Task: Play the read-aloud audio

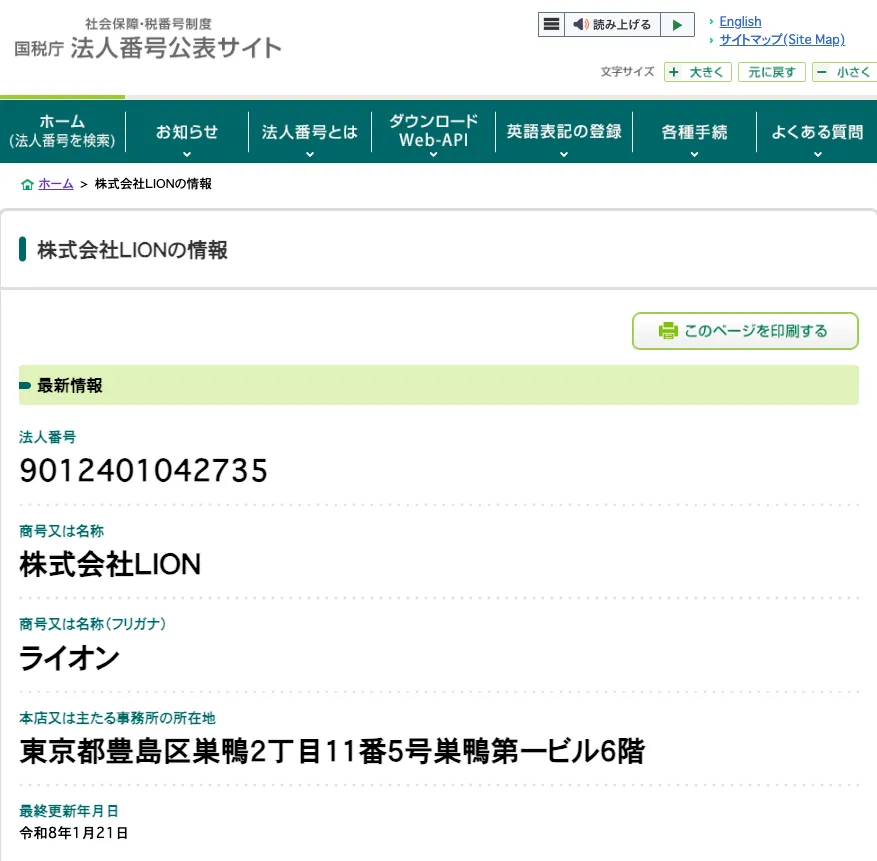Action: tap(677, 25)
